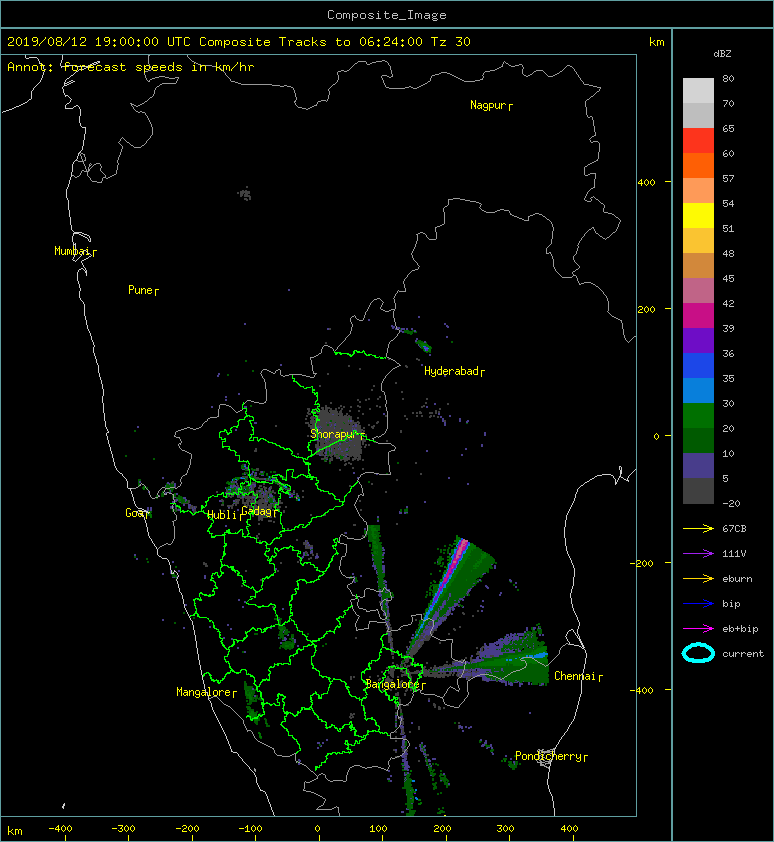Click the 400 tick on the vertical axis

click(x=646, y=182)
